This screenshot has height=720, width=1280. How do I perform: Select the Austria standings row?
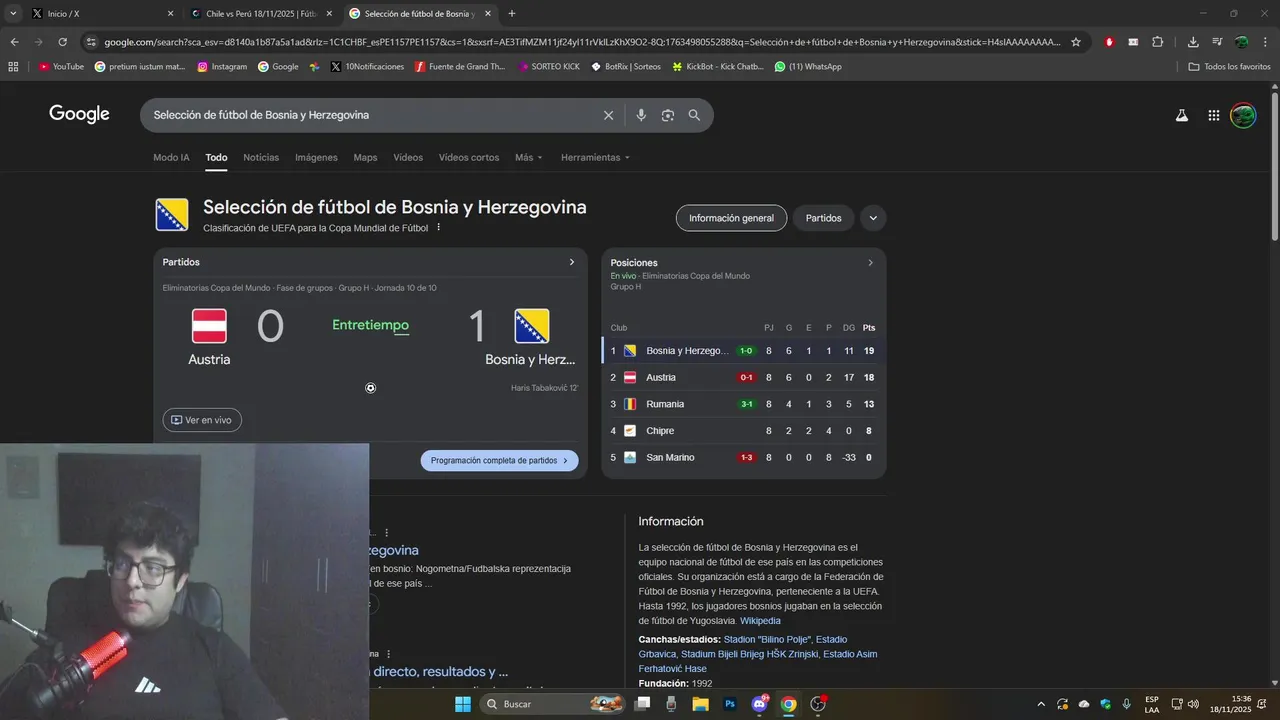click(744, 378)
